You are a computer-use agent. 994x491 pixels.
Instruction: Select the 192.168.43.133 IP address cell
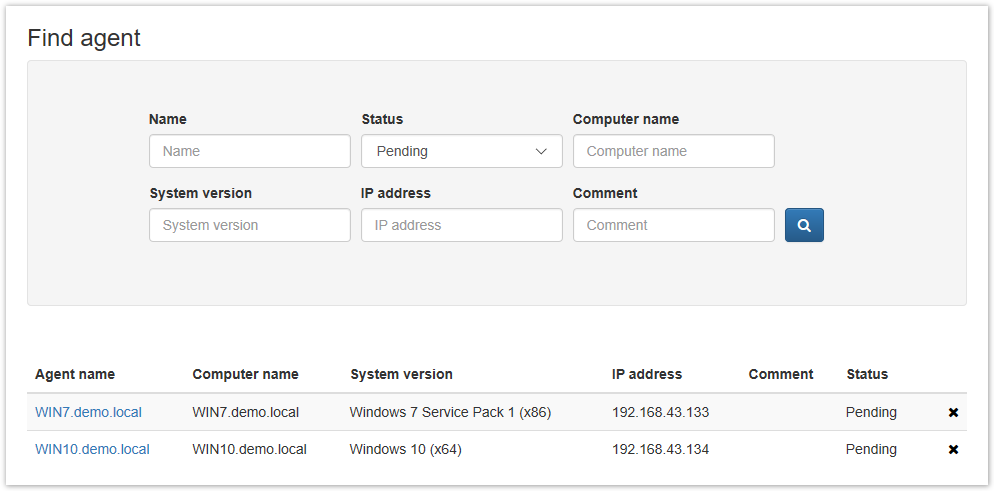click(x=660, y=412)
